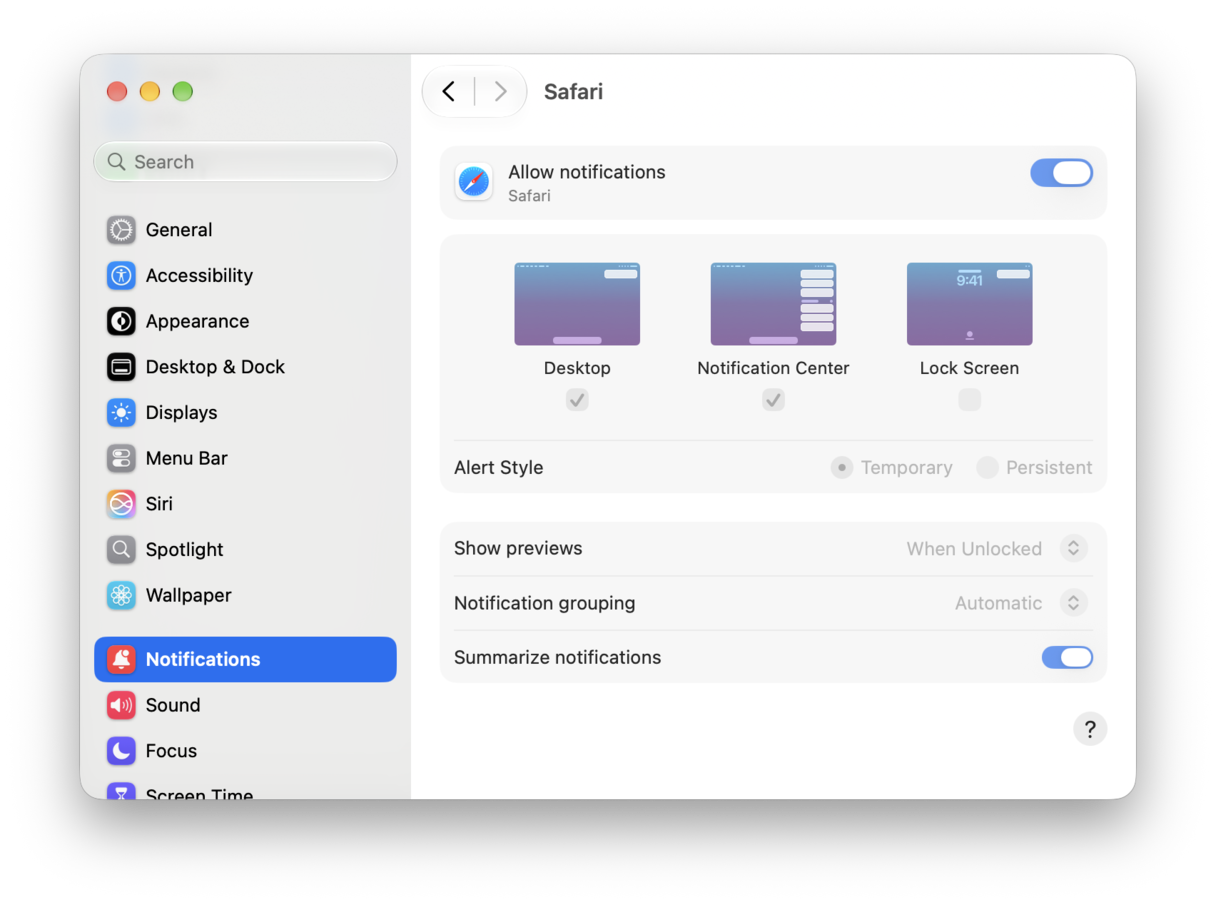Click the Safari compass app icon
Screen dimensions: 1216x905
click(x=474, y=182)
